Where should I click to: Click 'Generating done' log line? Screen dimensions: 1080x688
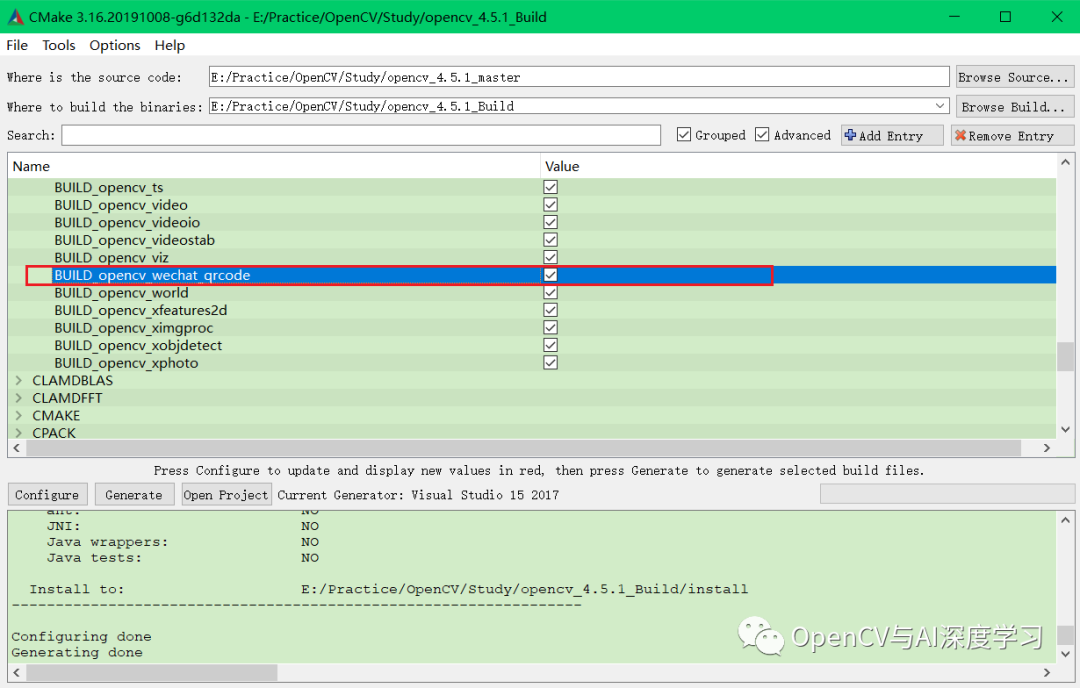tap(77, 652)
